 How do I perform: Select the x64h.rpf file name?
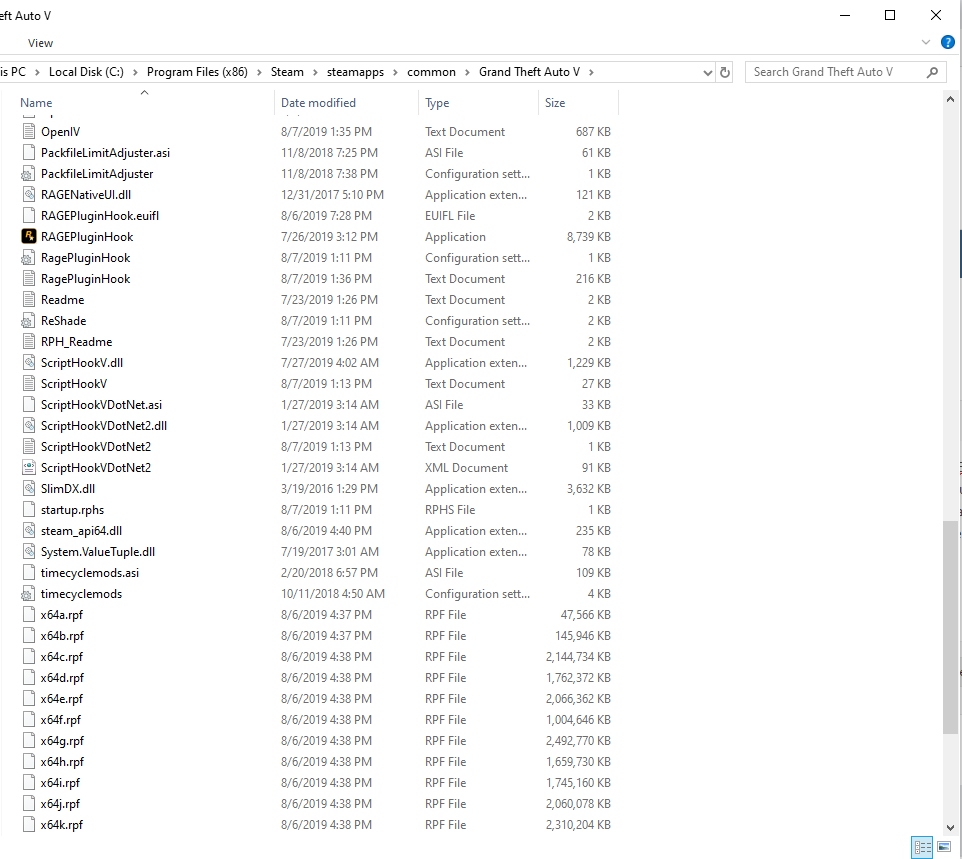click(x=62, y=761)
